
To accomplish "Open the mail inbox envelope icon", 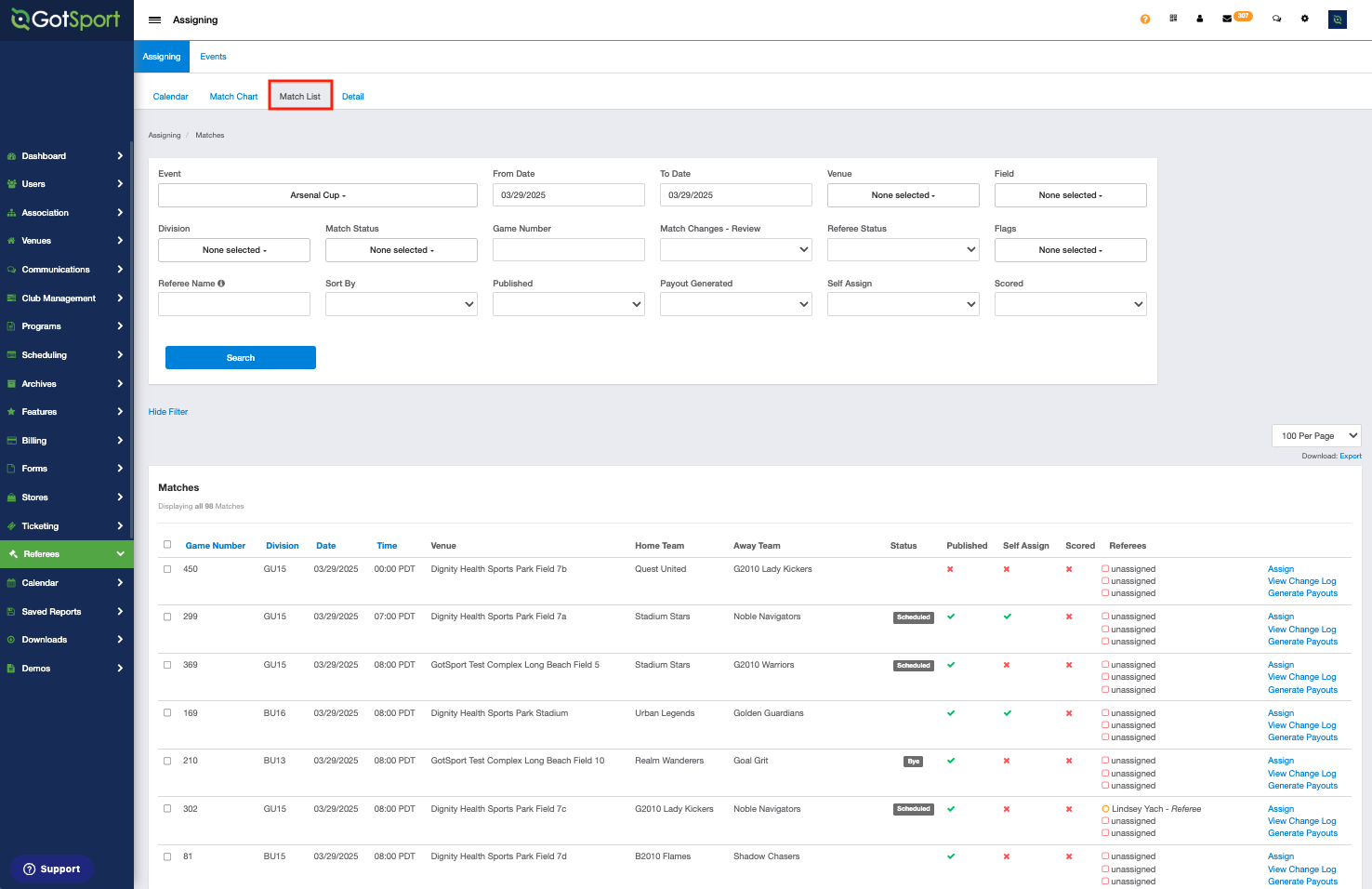I will [x=1227, y=19].
